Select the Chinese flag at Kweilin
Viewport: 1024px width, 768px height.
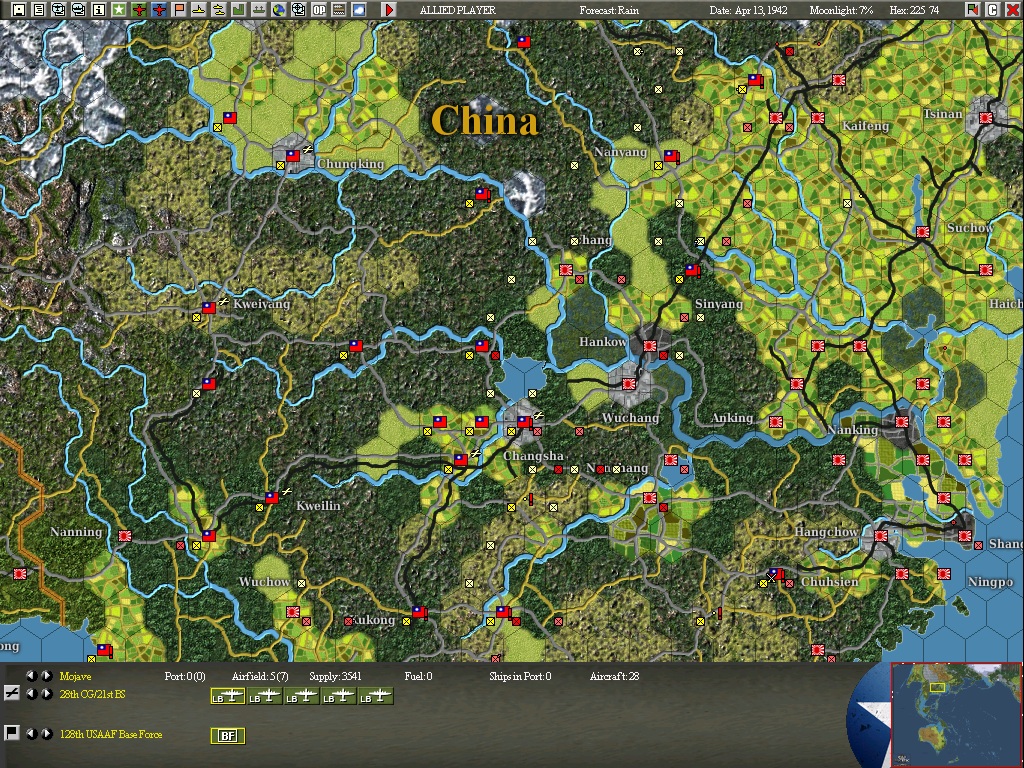[272, 498]
